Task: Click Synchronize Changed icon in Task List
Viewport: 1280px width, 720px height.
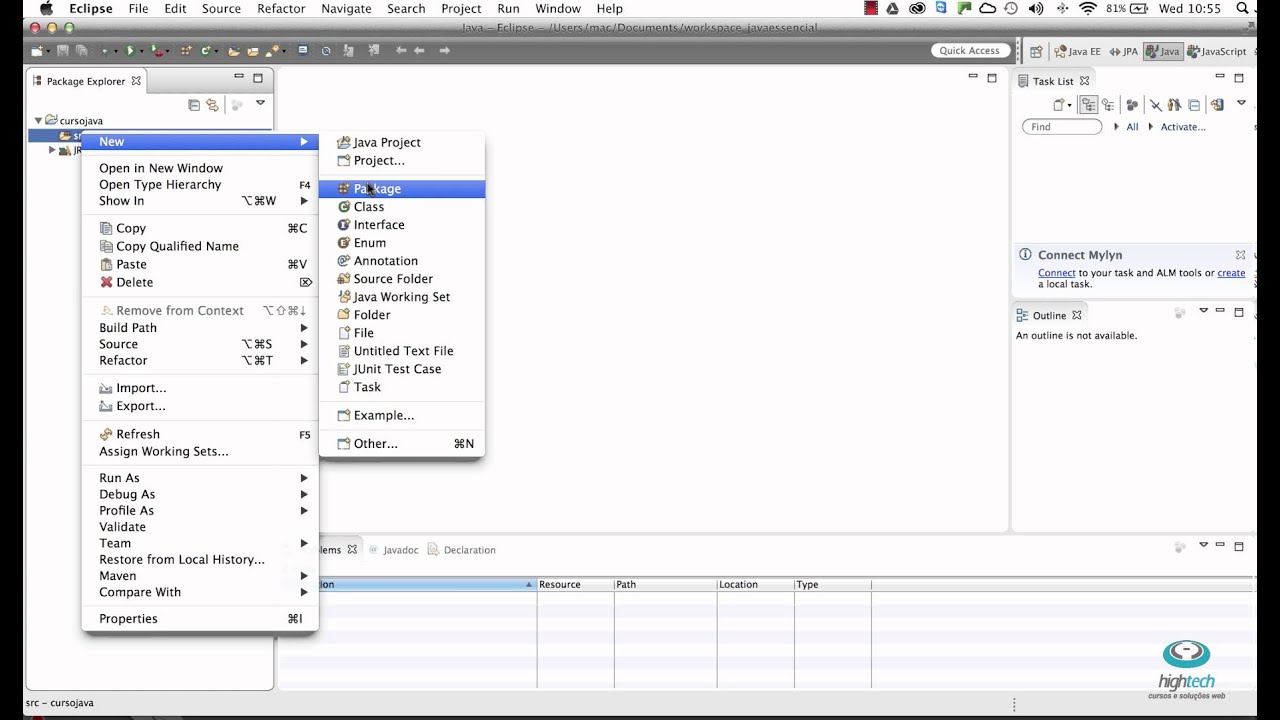Action: [x=1217, y=104]
